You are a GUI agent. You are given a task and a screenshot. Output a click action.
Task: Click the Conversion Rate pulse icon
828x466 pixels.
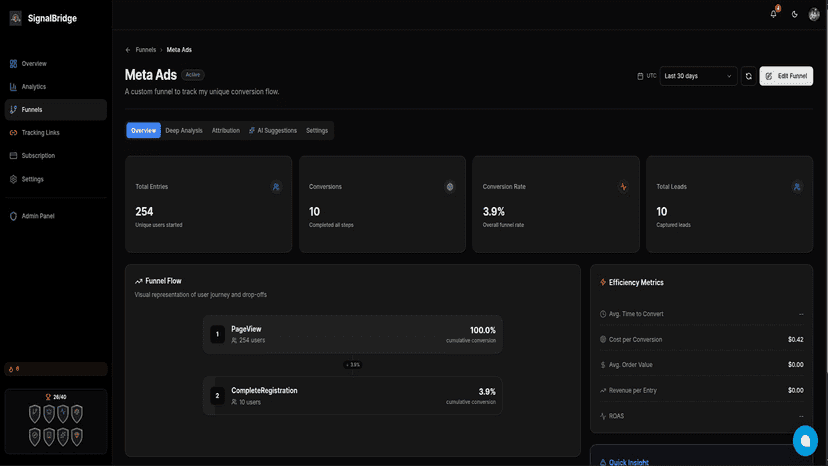coord(623,187)
